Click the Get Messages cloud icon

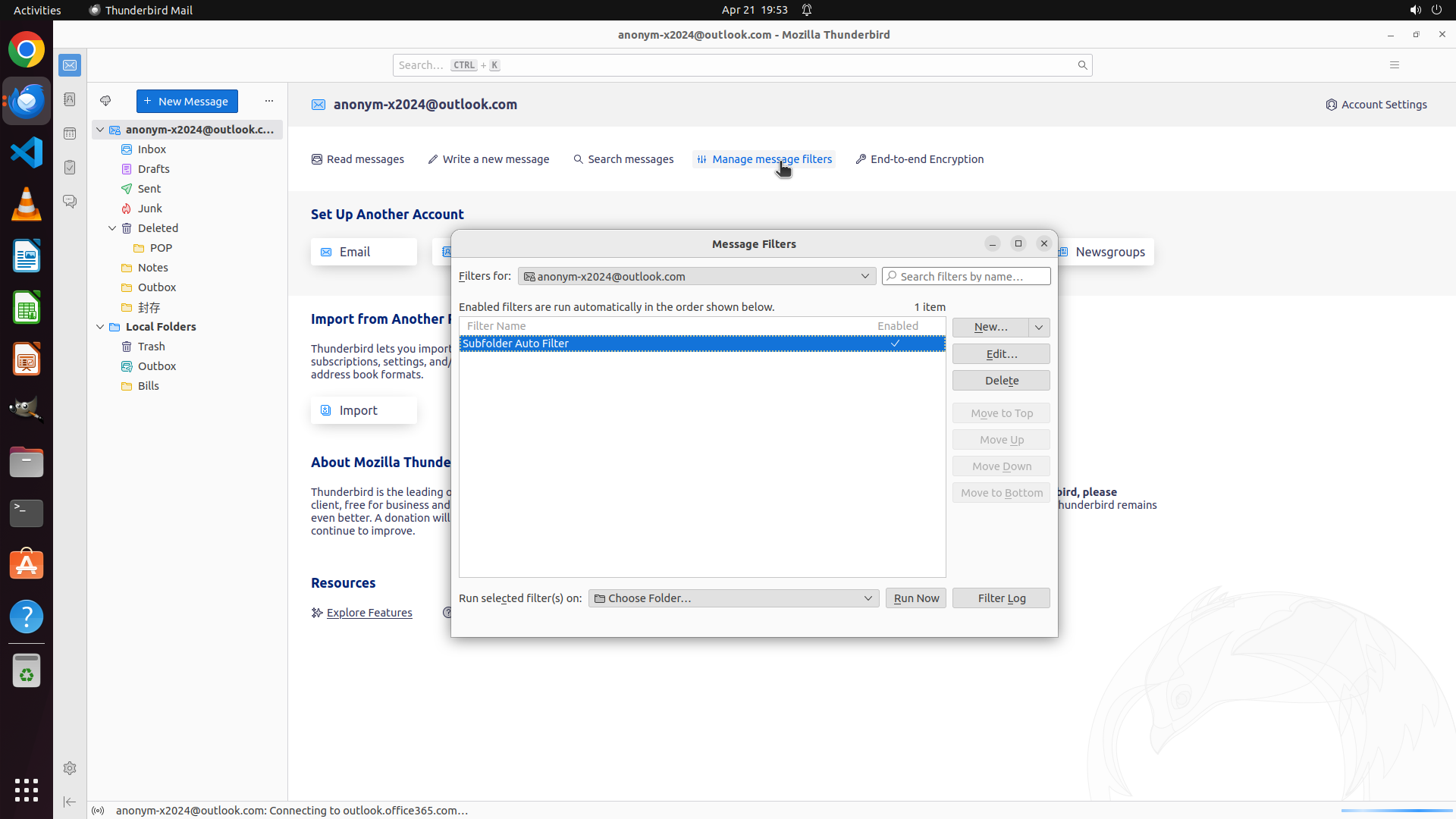click(105, 101)
